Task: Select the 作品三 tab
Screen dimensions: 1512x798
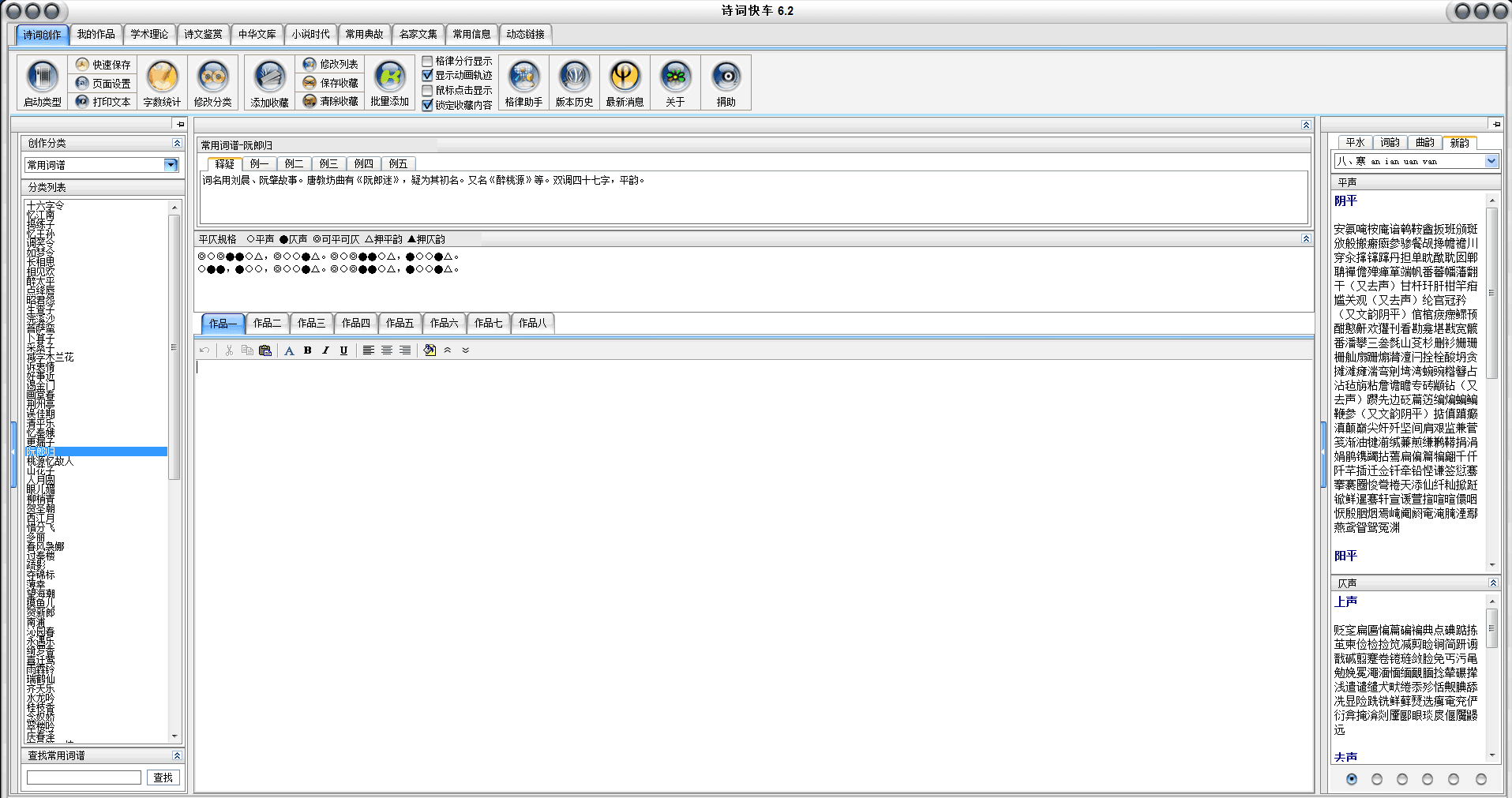Action: [311, 323]
